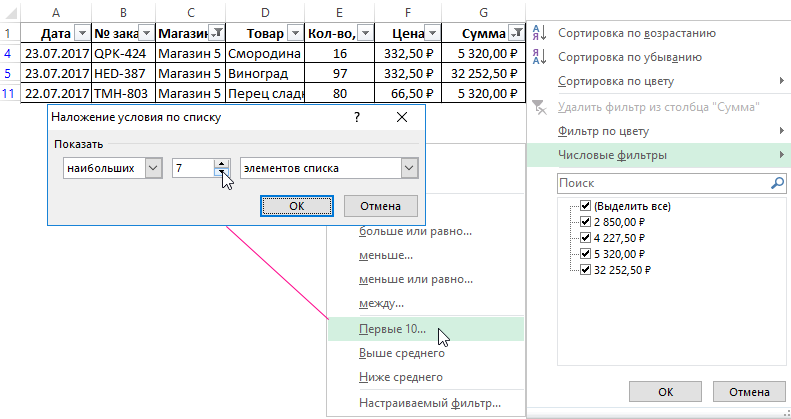The image size is (791, 419).
Task: Toggle the 5 320,00 ₽ checkbox
Action: (585, 254)
